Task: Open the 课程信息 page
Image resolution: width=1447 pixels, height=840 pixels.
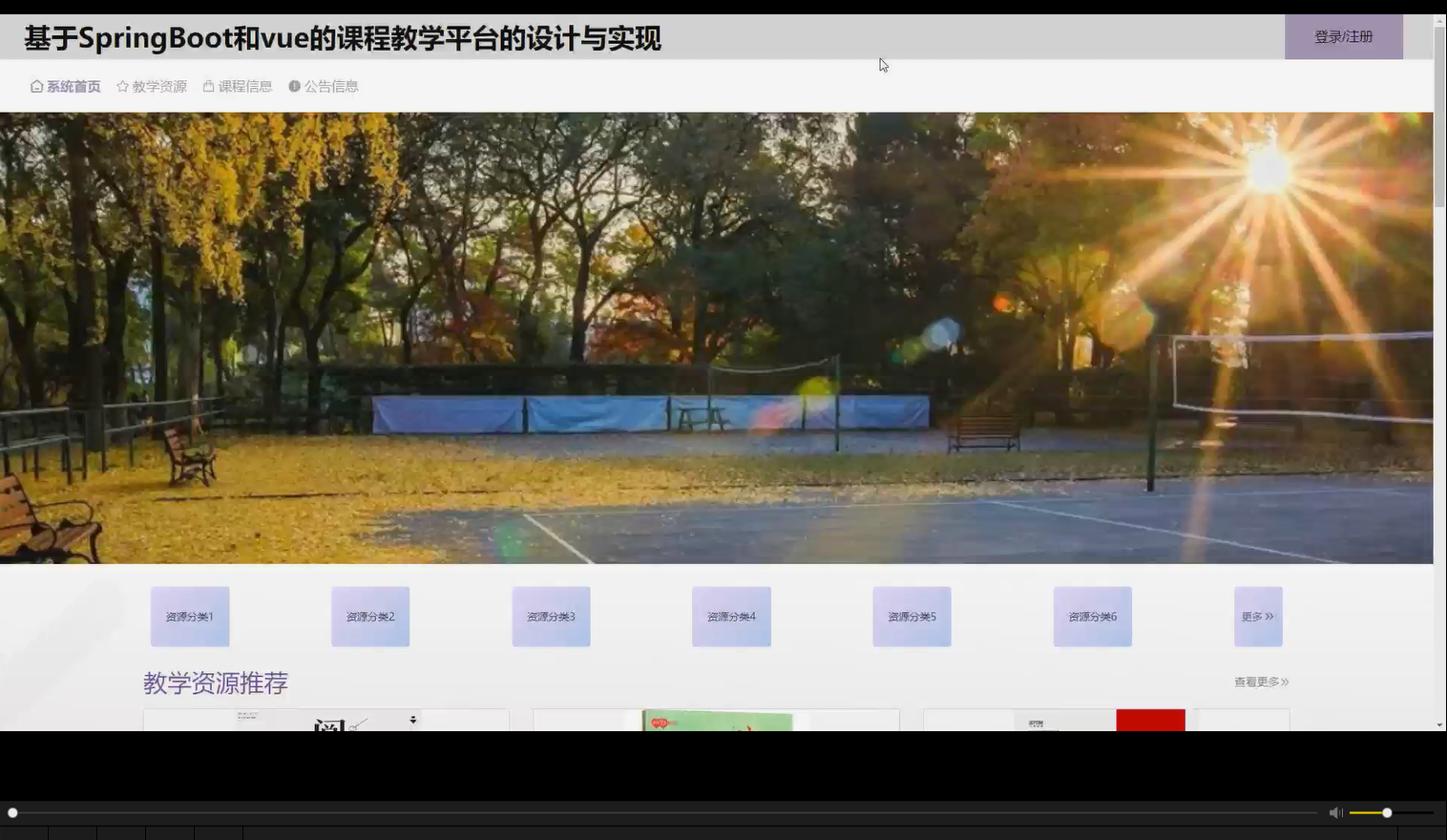Action: 244,86
